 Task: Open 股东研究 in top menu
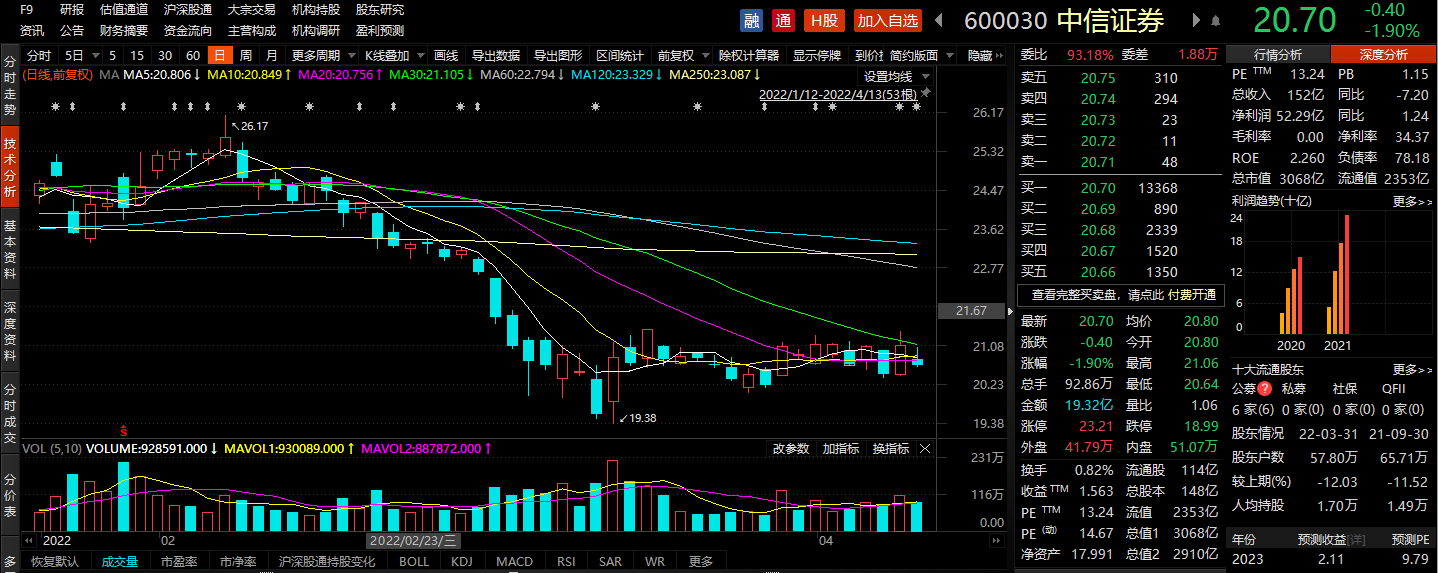coord(380,9)
